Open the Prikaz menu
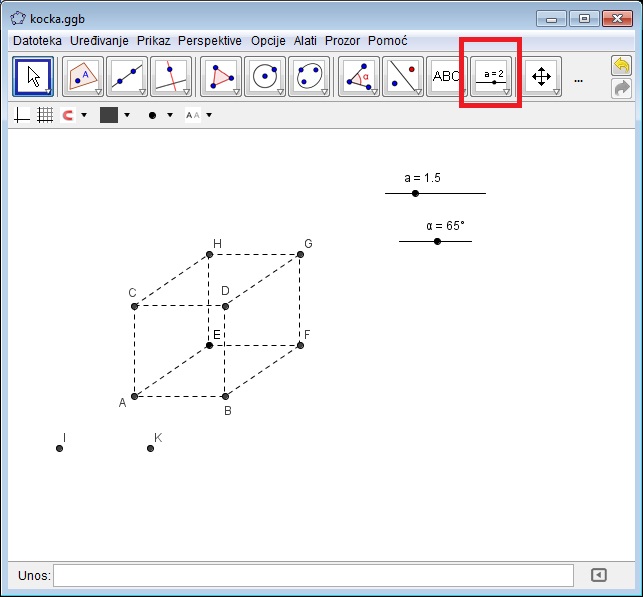Viewport: 643px width, 597px height. [153, 41]
